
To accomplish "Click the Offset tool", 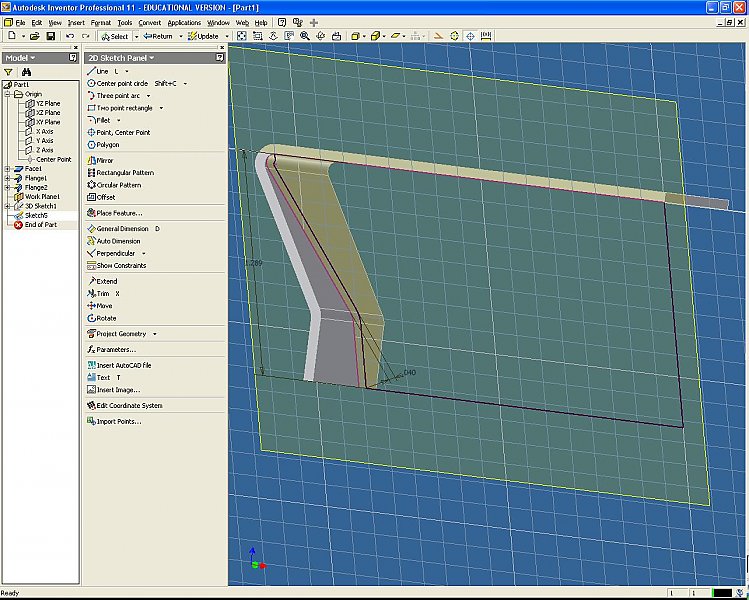I will pos(105,197).
